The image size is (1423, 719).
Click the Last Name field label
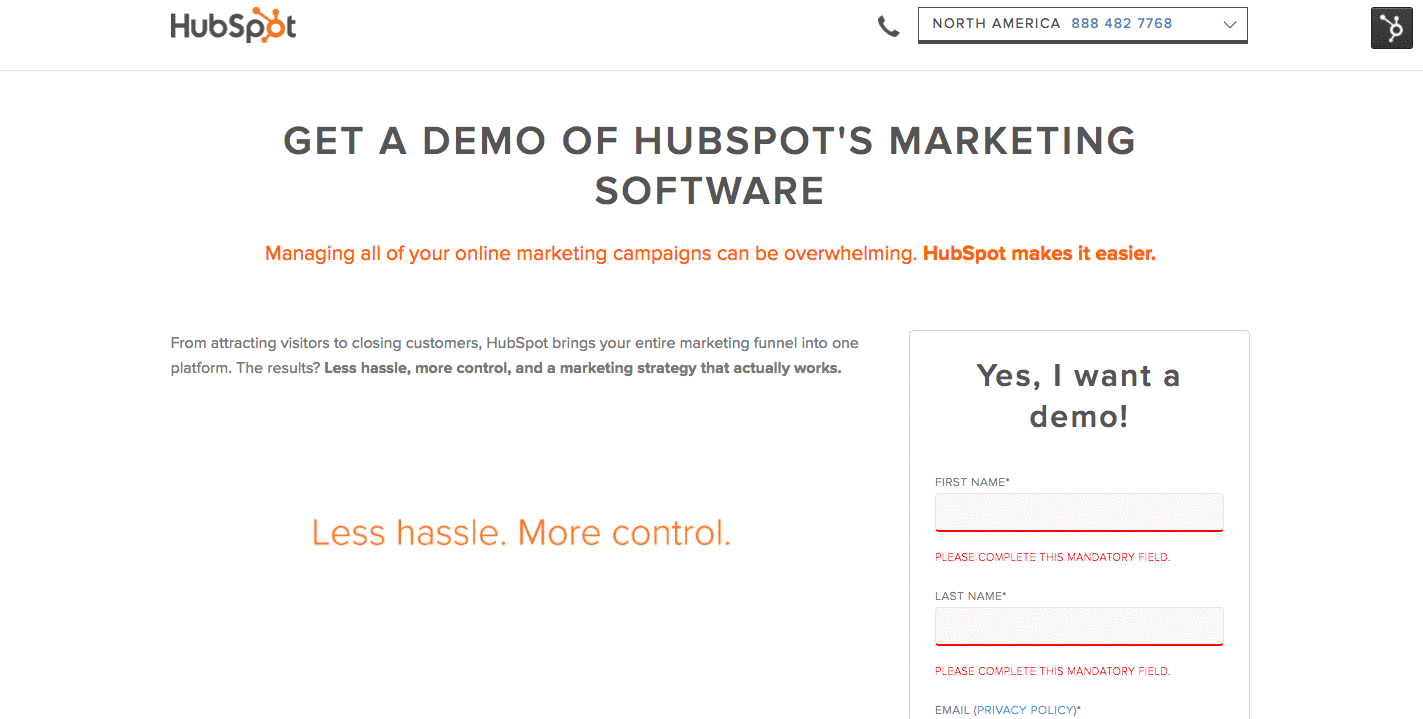tap(970, 596)
